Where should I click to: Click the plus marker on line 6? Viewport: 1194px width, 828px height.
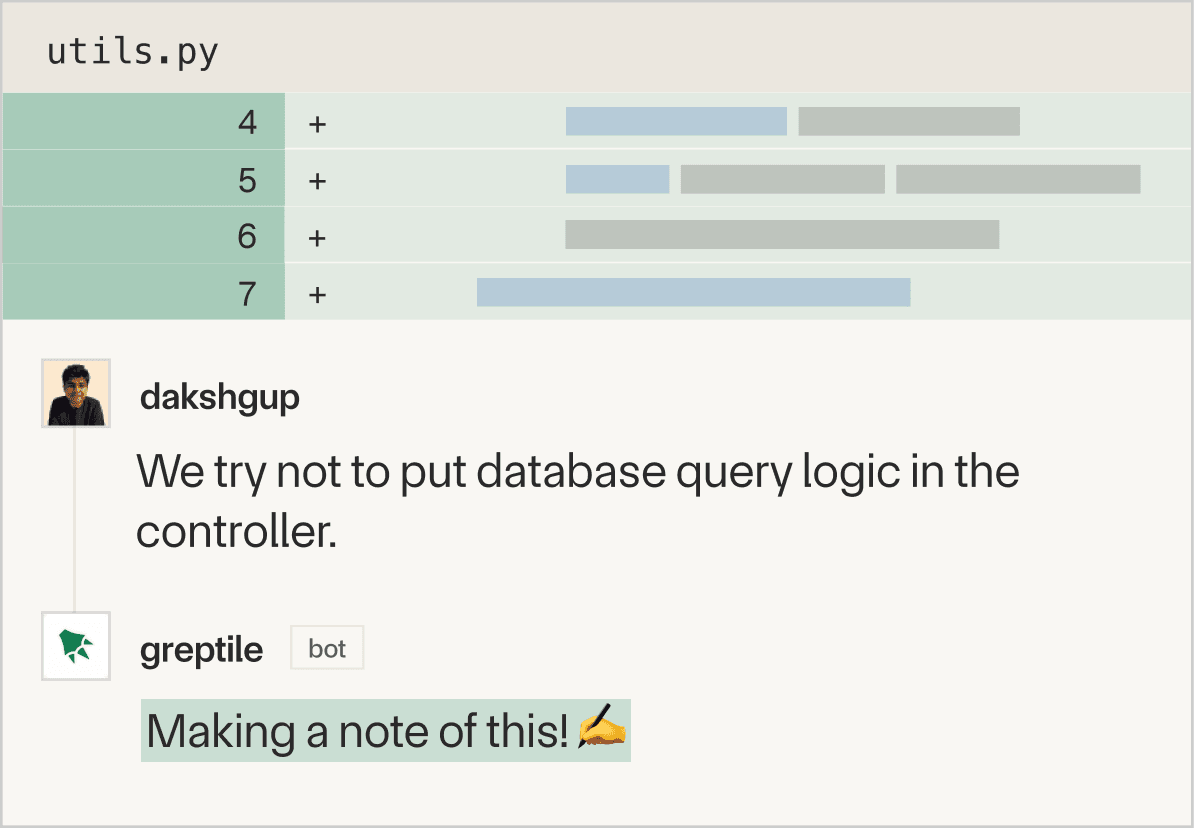318,237
